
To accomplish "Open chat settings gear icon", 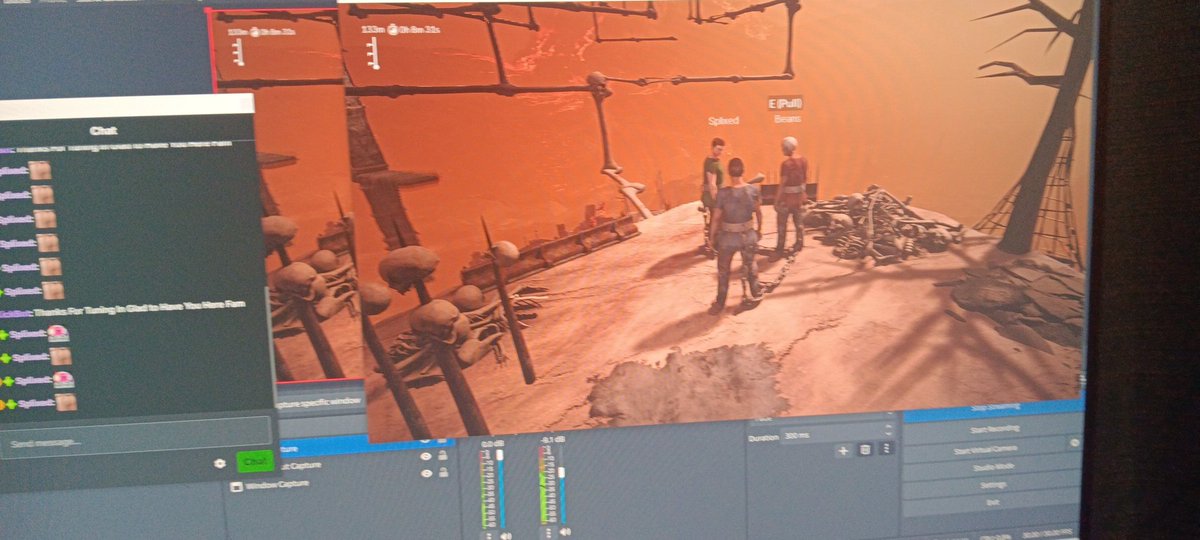I will [x=220, y=464].
